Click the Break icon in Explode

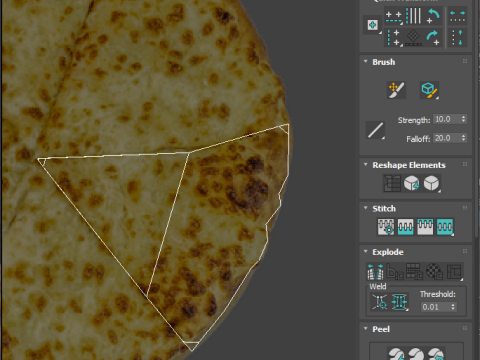375,271
